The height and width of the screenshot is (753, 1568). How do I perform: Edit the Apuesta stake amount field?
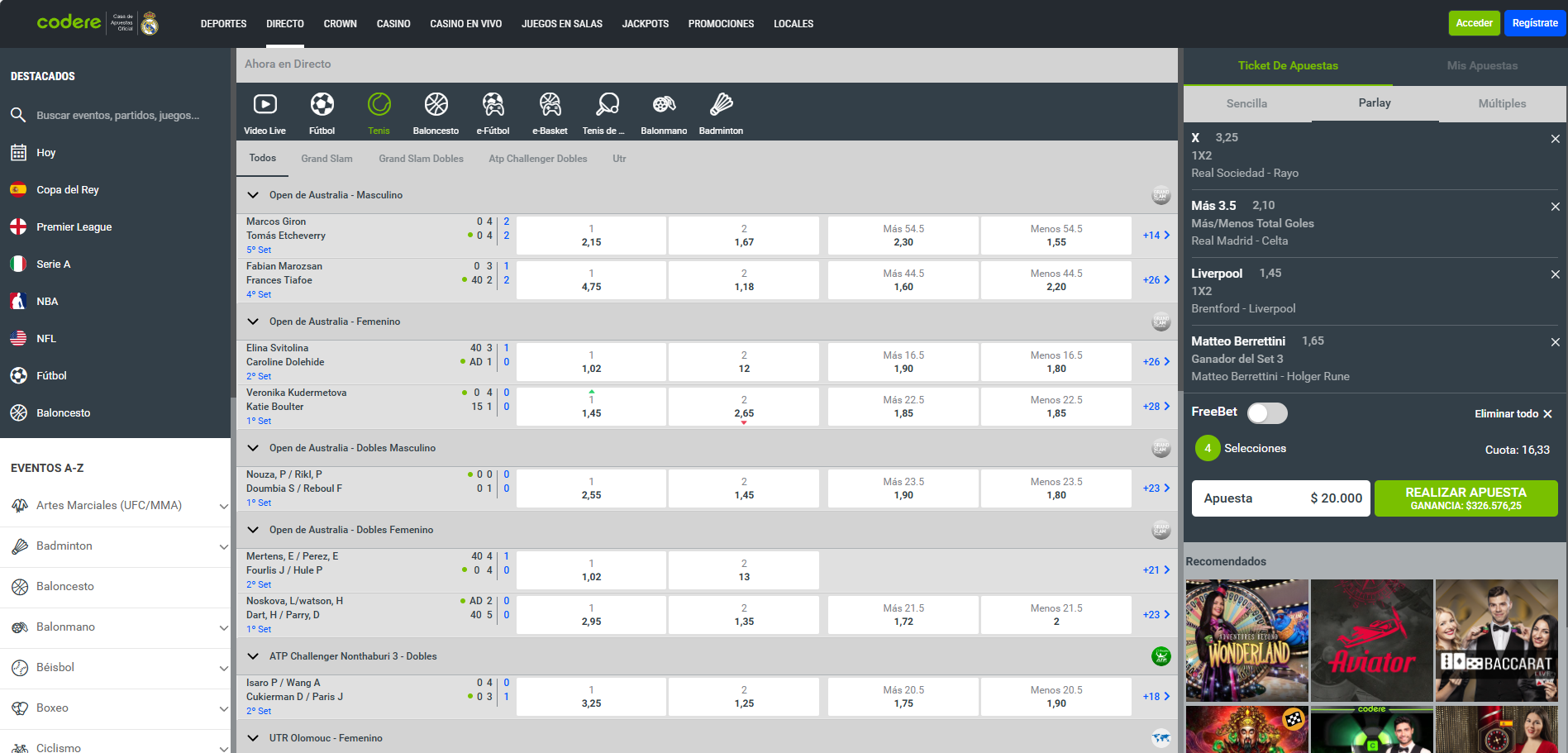[x=1280, y=498]
